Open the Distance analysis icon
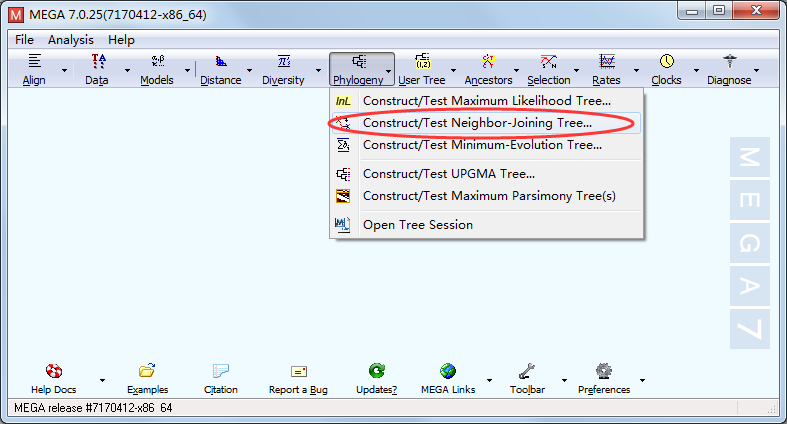This screenshot has height=424, width=787. pyautogui.click(x=221, y=61)
